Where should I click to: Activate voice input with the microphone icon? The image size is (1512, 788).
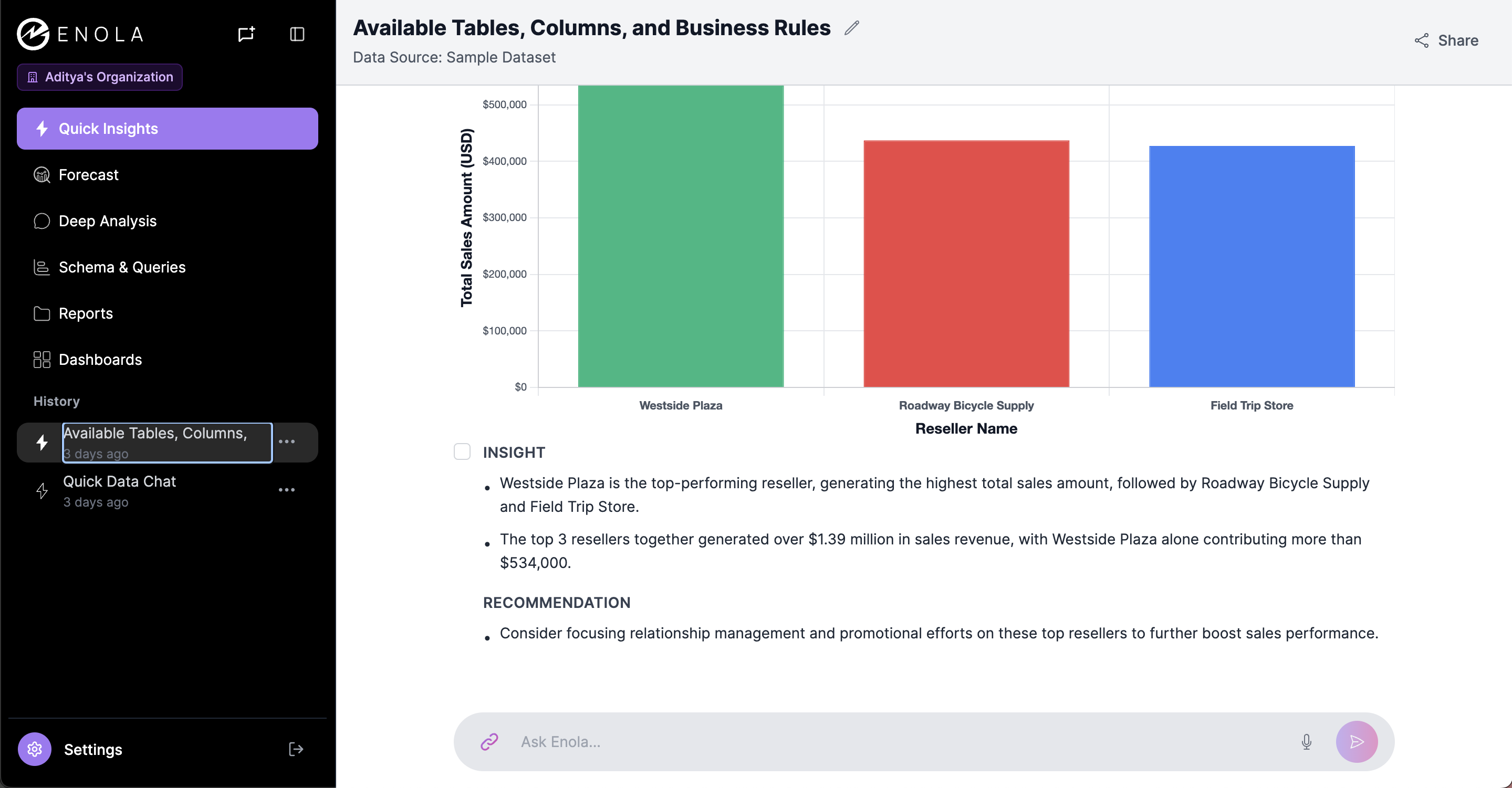coord(1307,742)
